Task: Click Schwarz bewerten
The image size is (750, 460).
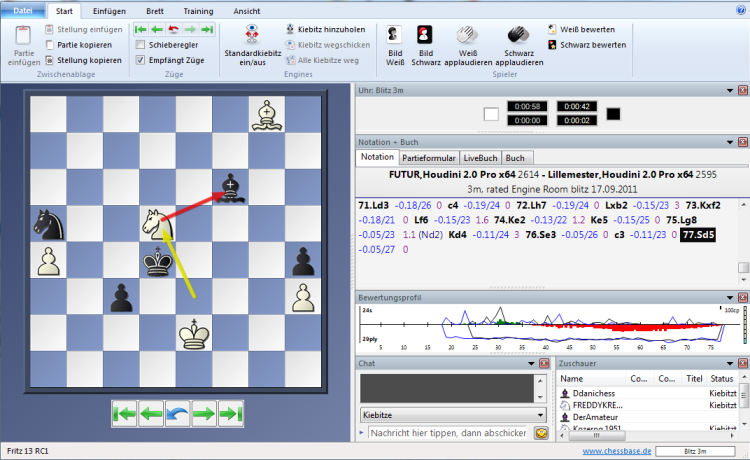Action: [x=587, y=45]
